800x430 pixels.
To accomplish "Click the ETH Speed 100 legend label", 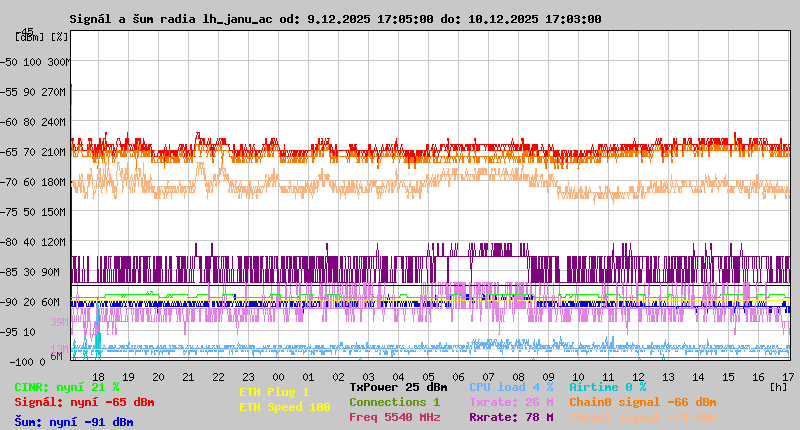I will point(284,407).
